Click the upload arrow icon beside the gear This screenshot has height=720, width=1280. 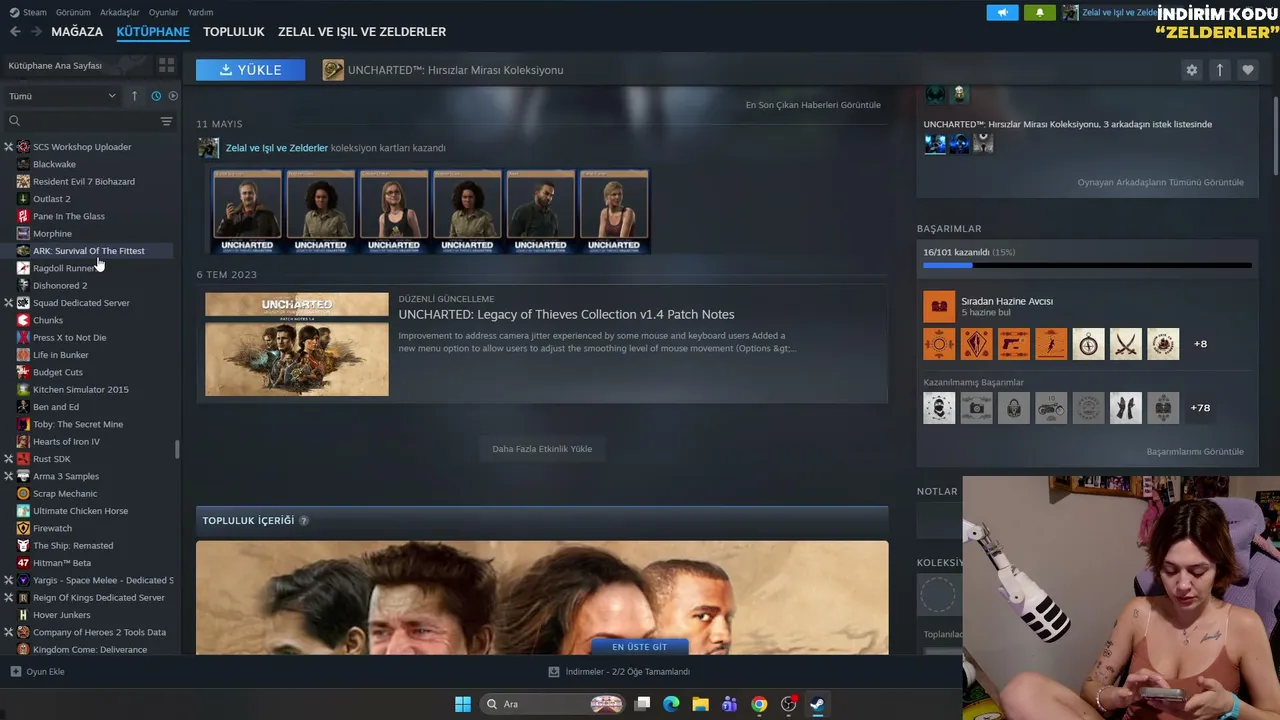tap(1219, 70)
